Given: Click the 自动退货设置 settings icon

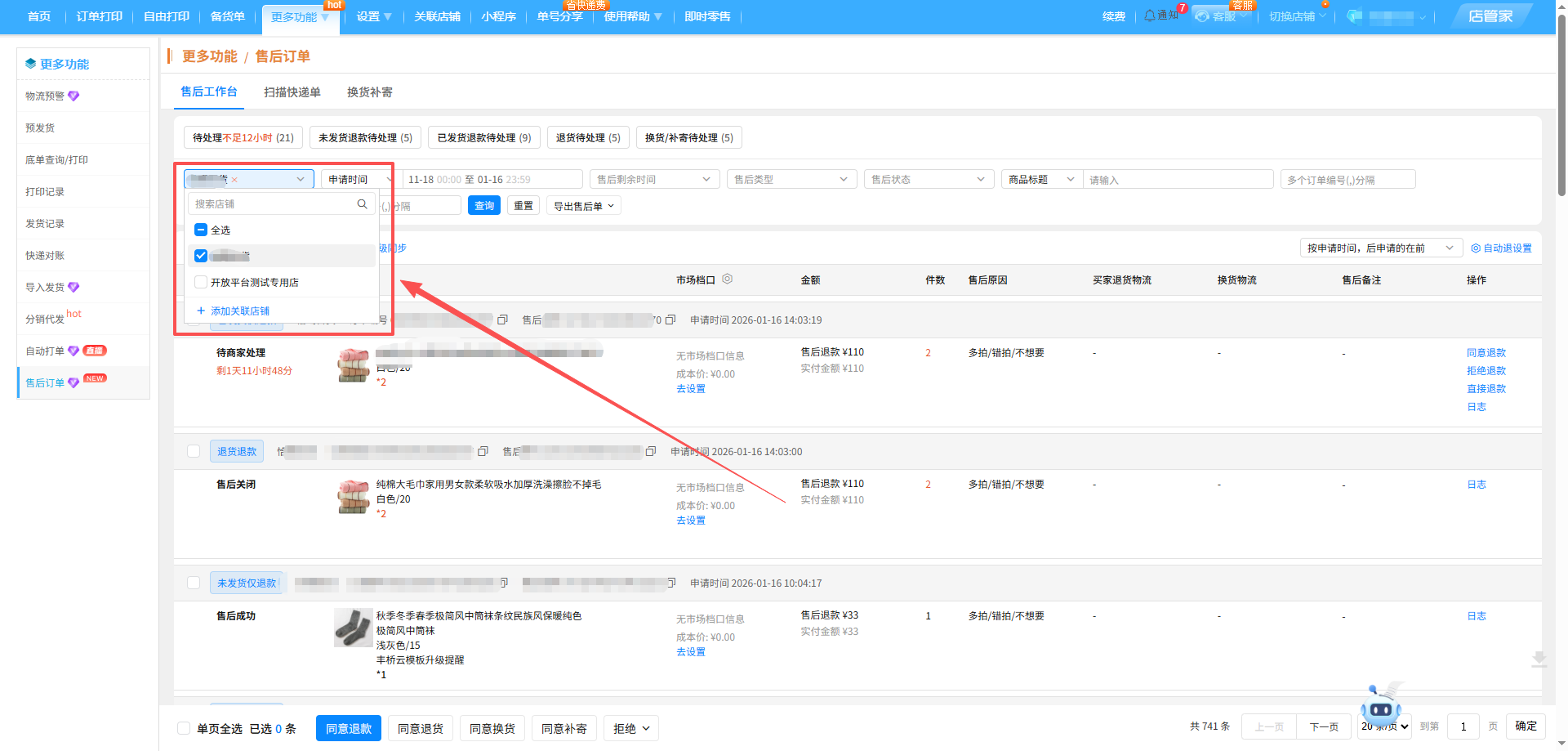Looking at the screenshot, I should [1476, 248].
